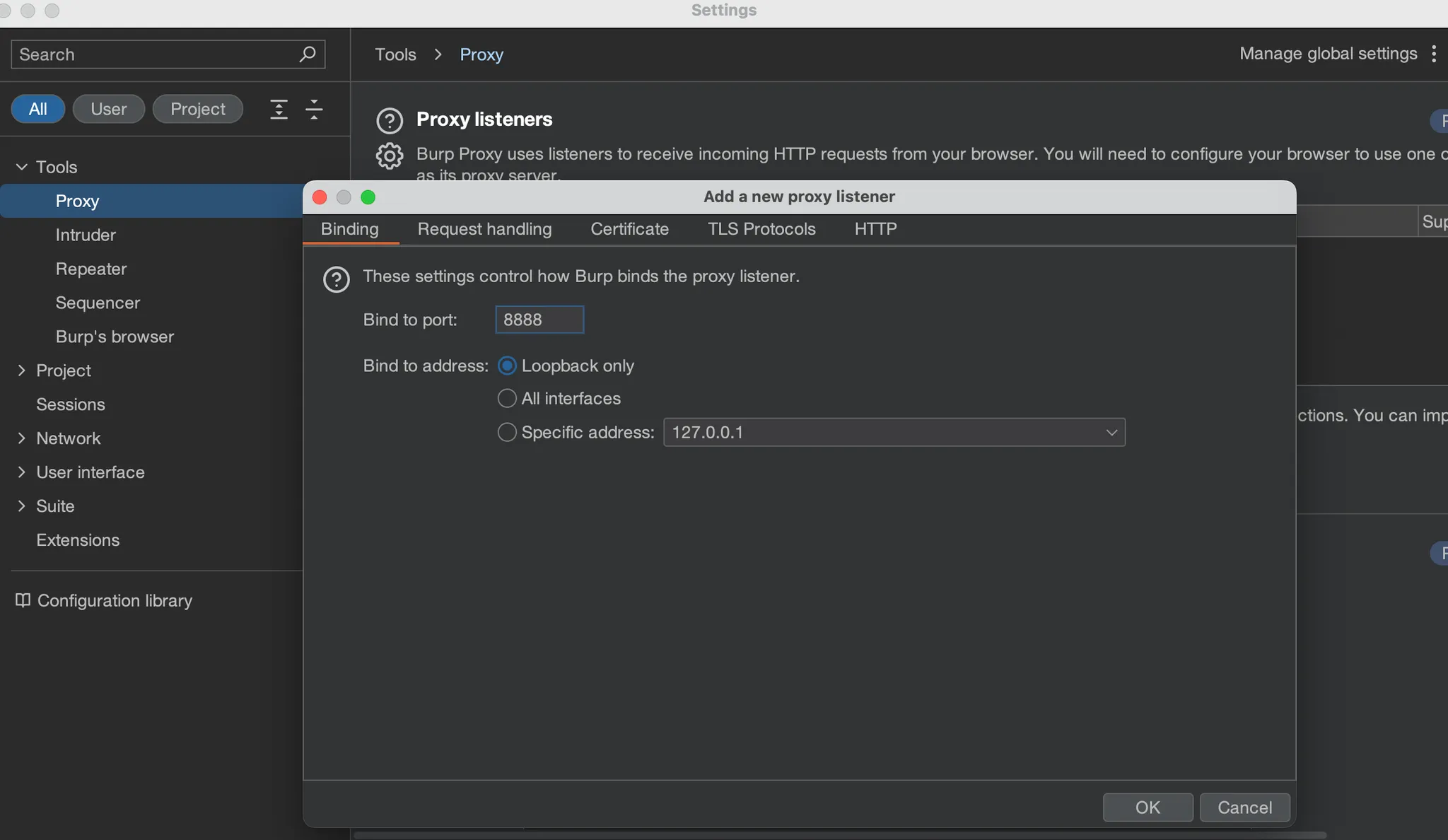Image resolution: width=1448 pixels, height=840 pixels.
Task: Expand the Network tree section
Action: (x=21, y=438)
